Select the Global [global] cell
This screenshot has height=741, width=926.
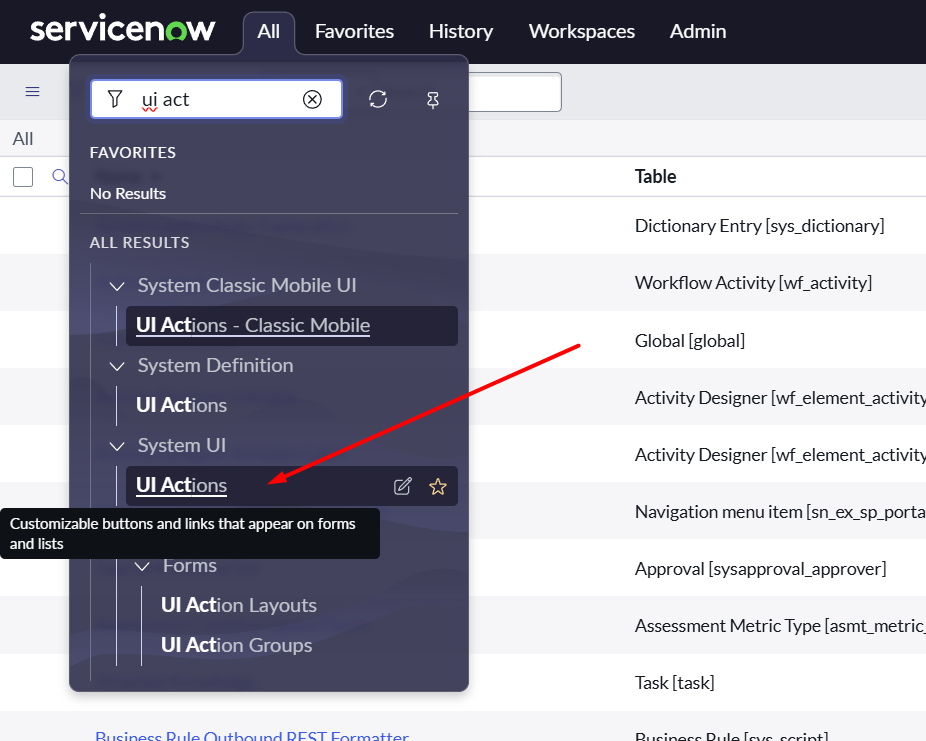point(689,341)
